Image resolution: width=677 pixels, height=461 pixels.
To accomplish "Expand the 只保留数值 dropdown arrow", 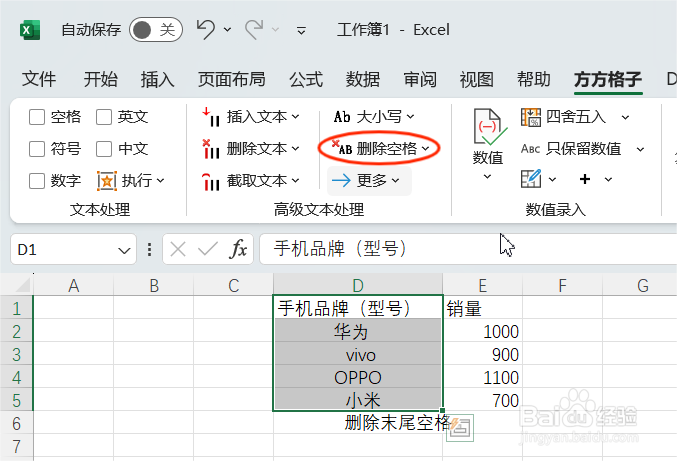I will coord(640,149).
